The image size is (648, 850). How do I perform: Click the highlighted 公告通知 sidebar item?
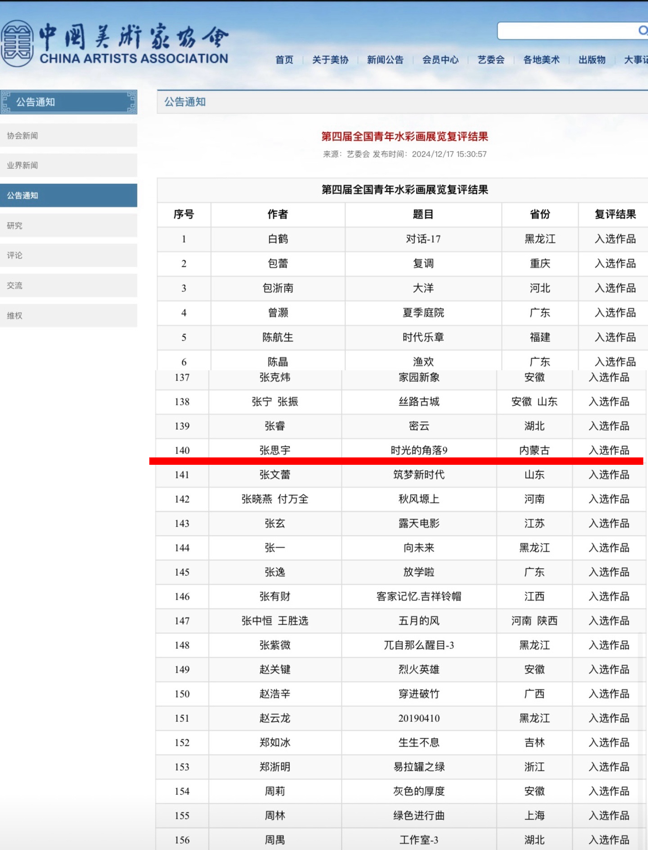(68, 195)
